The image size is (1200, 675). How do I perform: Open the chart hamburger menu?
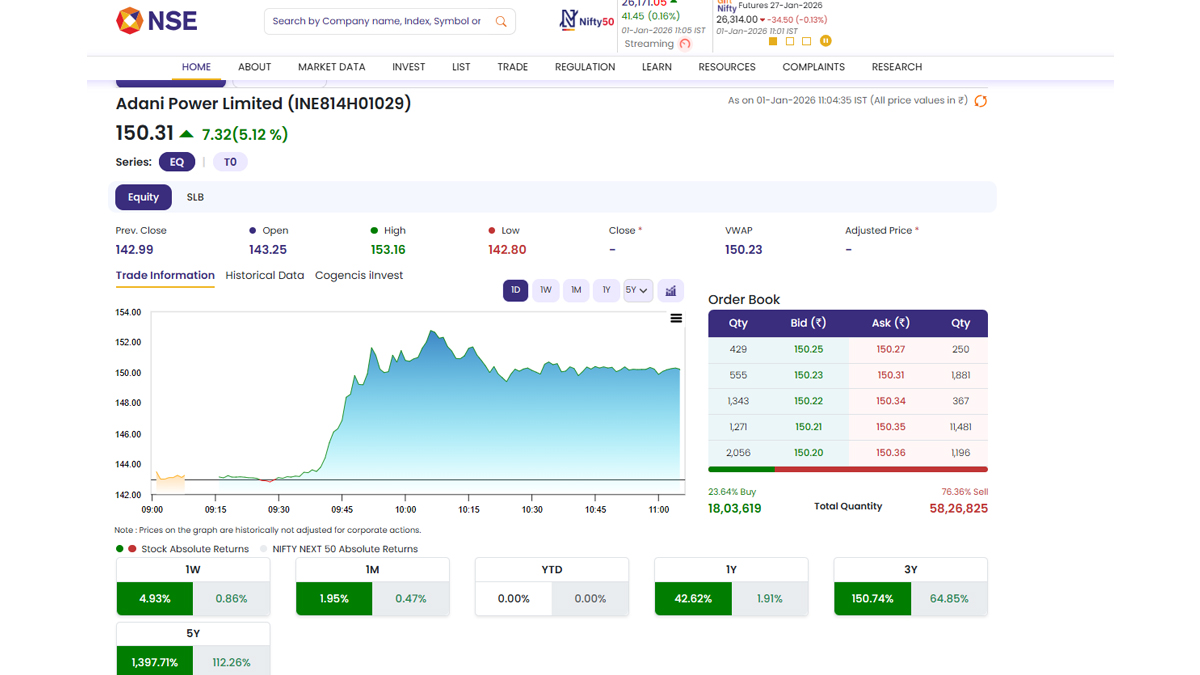tap(676, 318)
